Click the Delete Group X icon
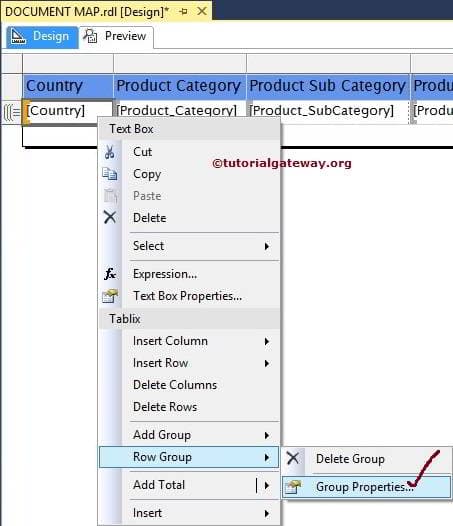Image resolution: width=453 pixels, height=526 pixels. click(x=293, y=458)
